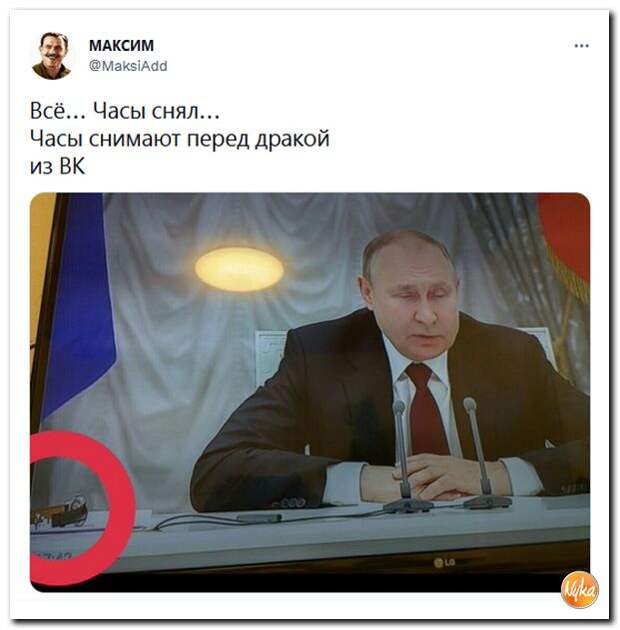Click the orange watermark logo on the image
The image size is (620, 630).
[579, 589]
